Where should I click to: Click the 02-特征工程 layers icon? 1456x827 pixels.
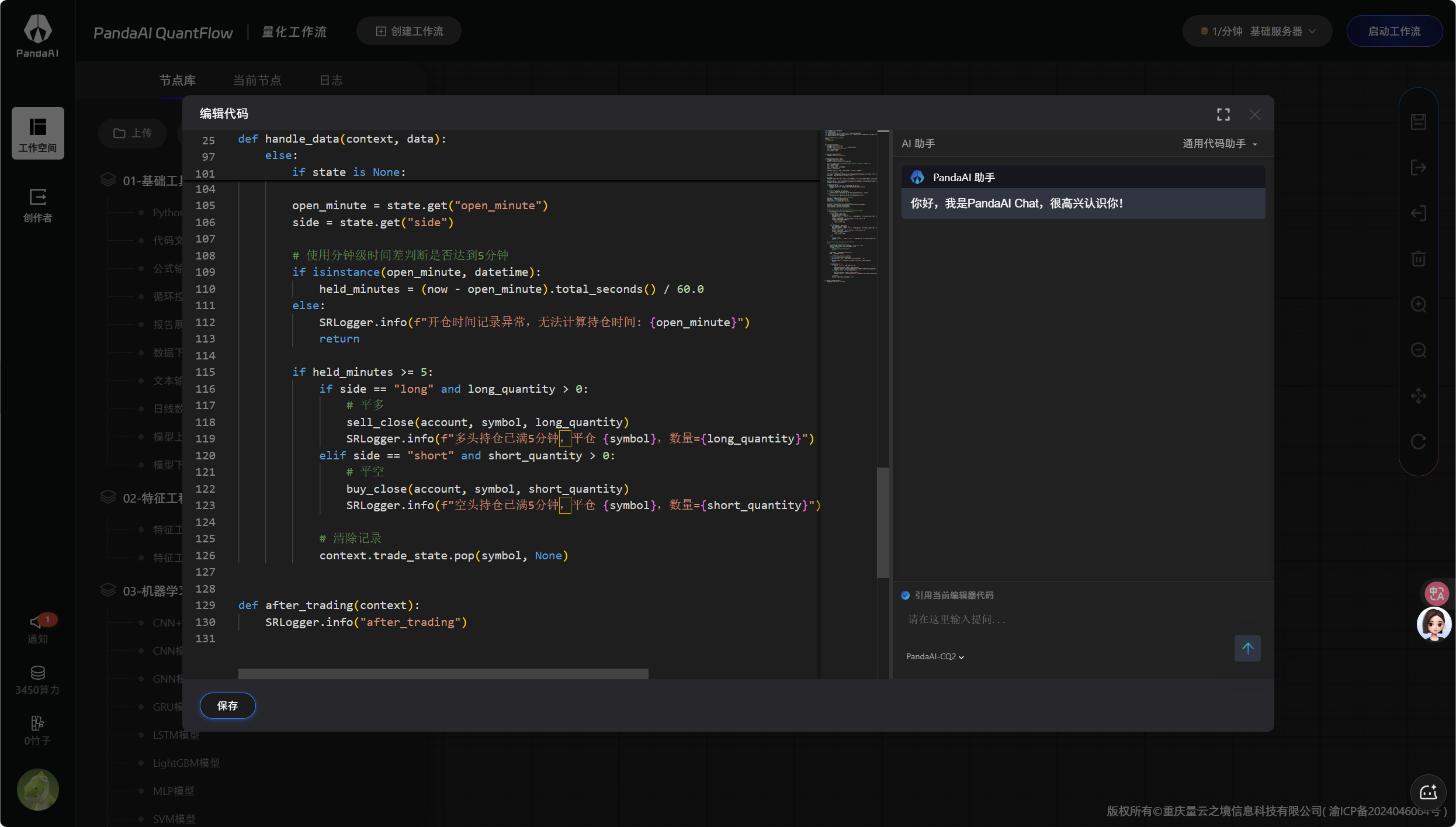[x=108, y=497]
